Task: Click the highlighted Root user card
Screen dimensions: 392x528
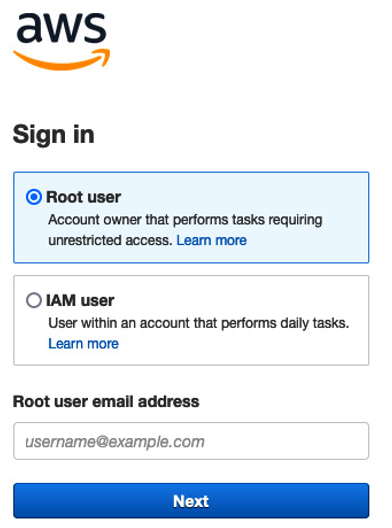Action: click(x=191, y=218)
